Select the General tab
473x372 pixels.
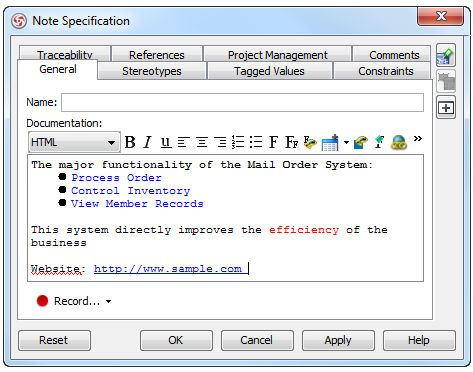(58, 69)
